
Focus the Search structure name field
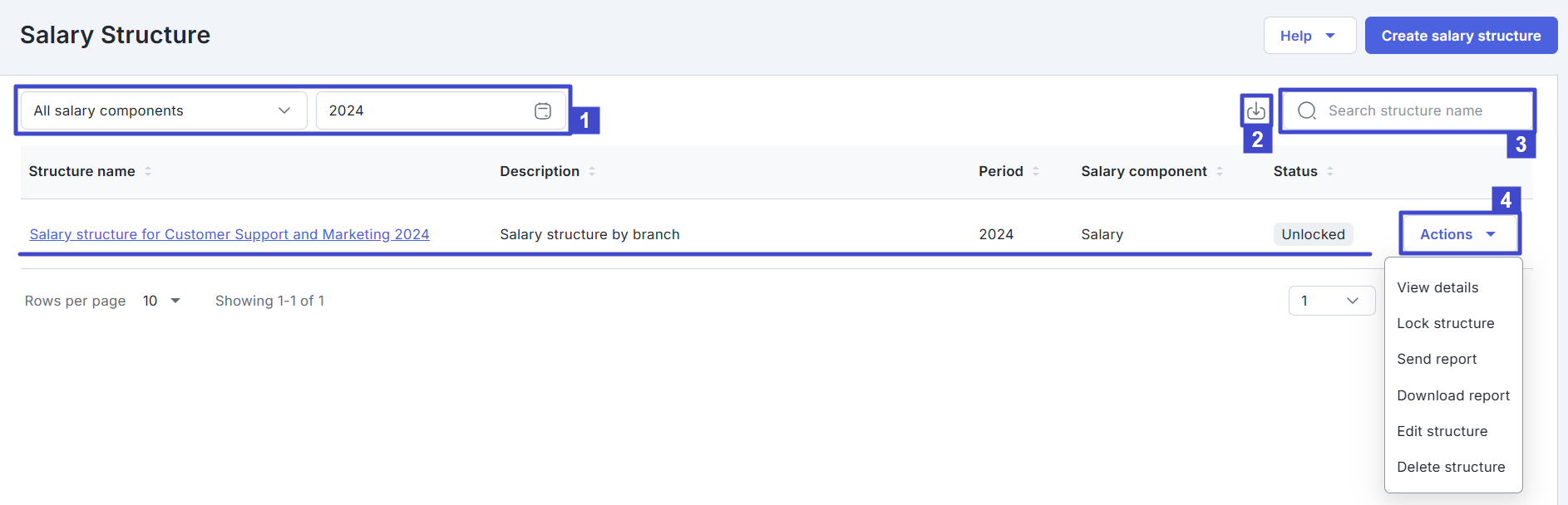tap(1422, 110)
